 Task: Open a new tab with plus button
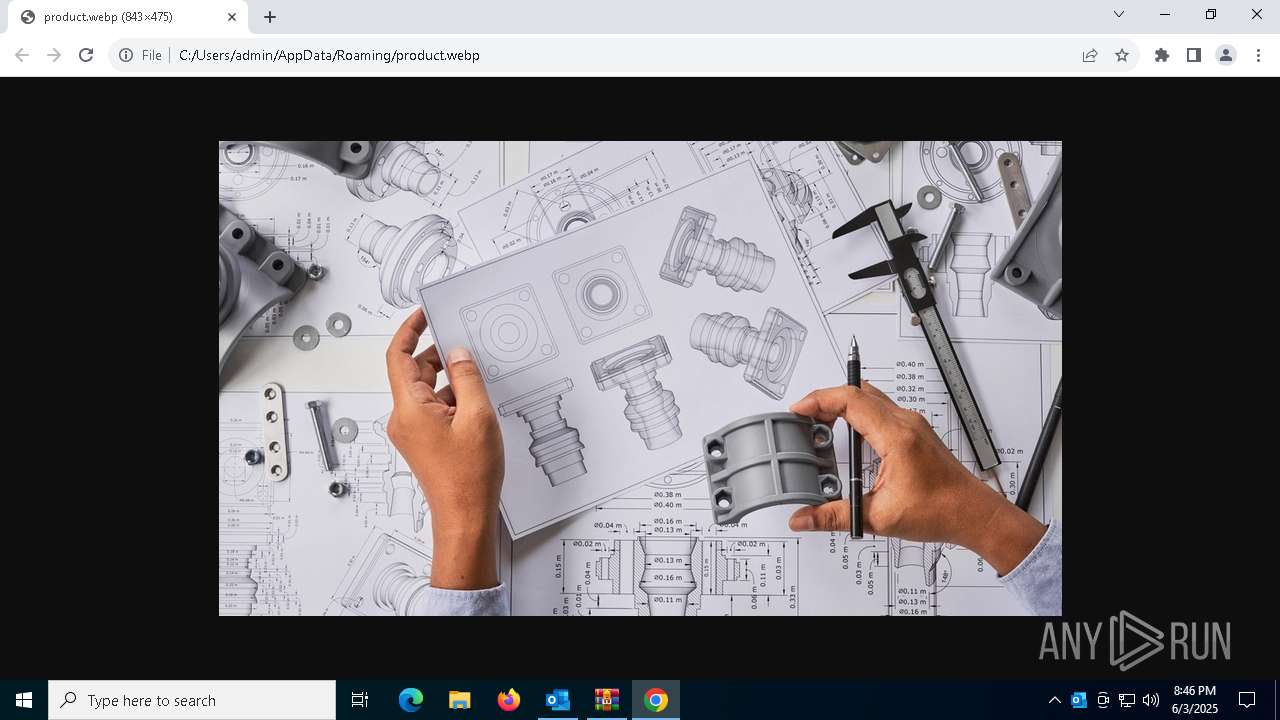pyautogui.click(x=270, y=17)
